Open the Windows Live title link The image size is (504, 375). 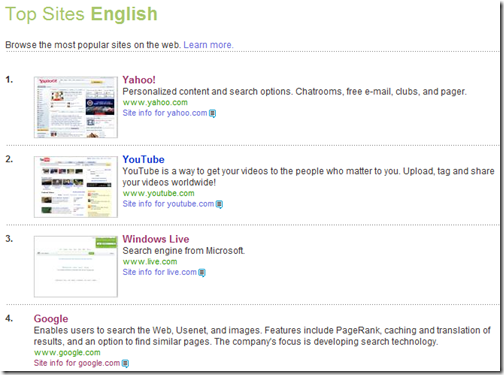pos(156,239)
